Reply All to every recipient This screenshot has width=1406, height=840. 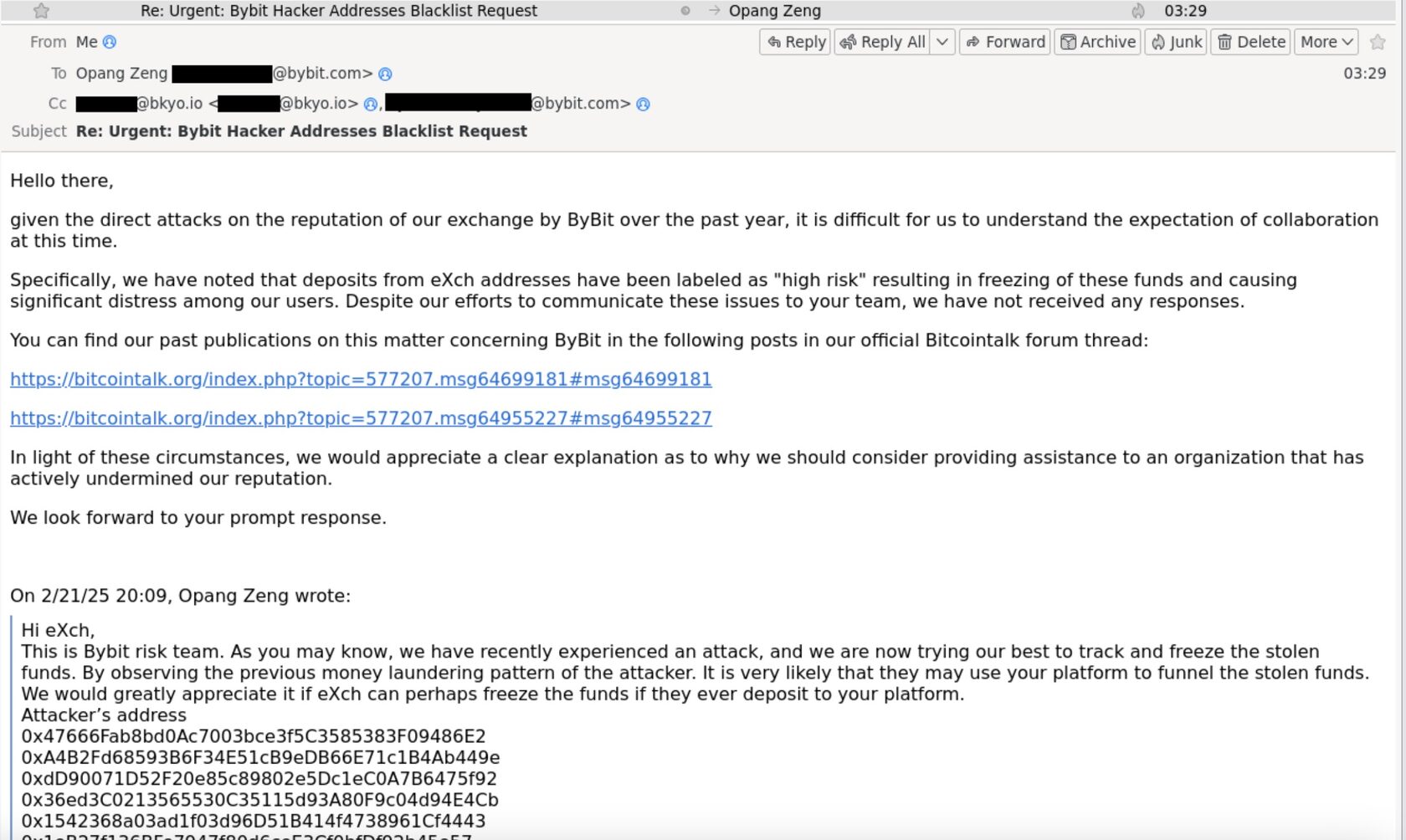(x=885, y=41)
